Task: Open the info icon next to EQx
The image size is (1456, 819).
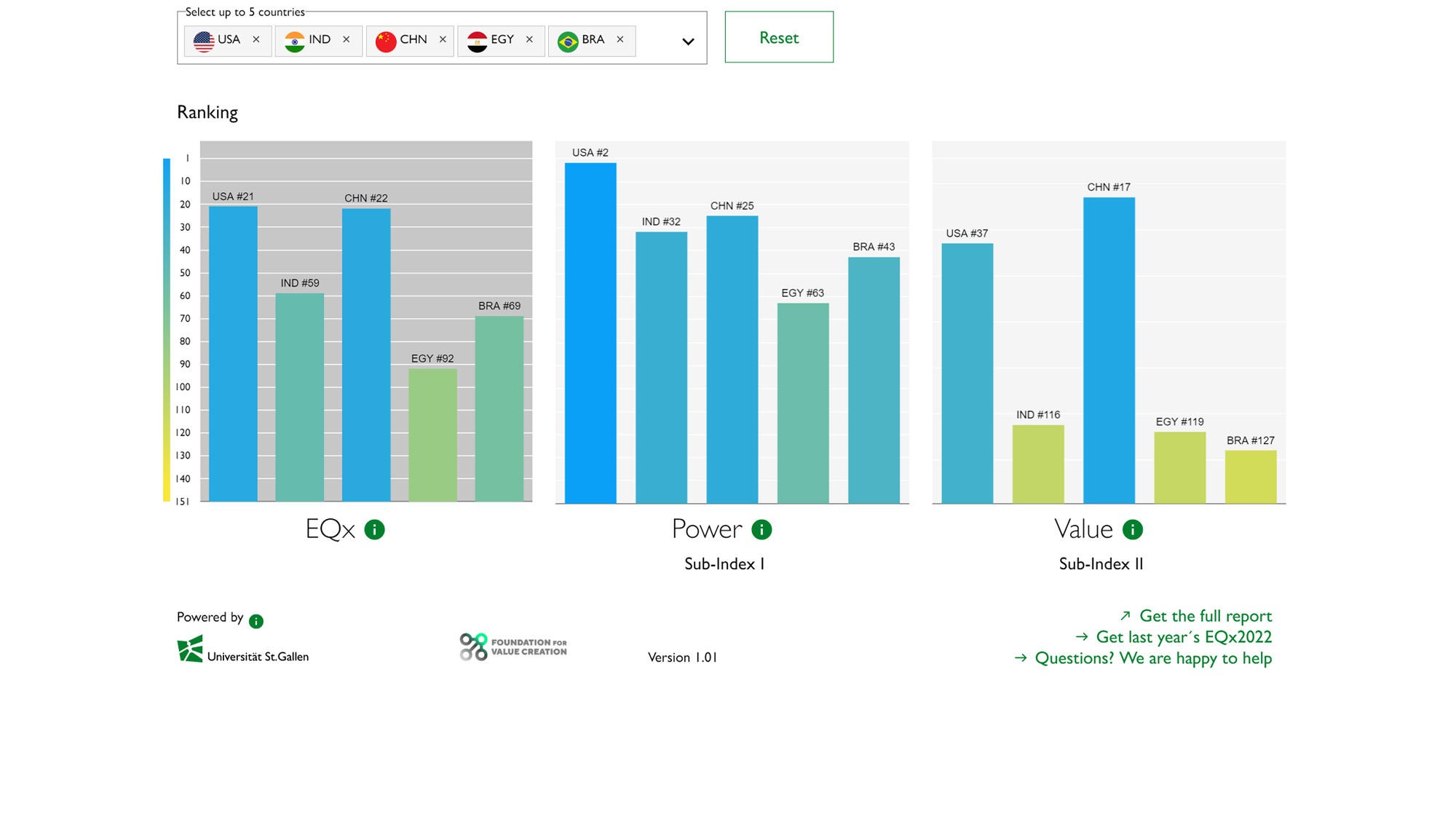Action: coord(375,529)
